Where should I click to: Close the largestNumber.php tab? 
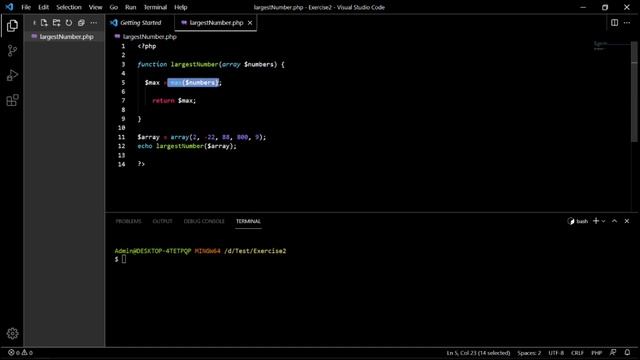coord(250,23)
